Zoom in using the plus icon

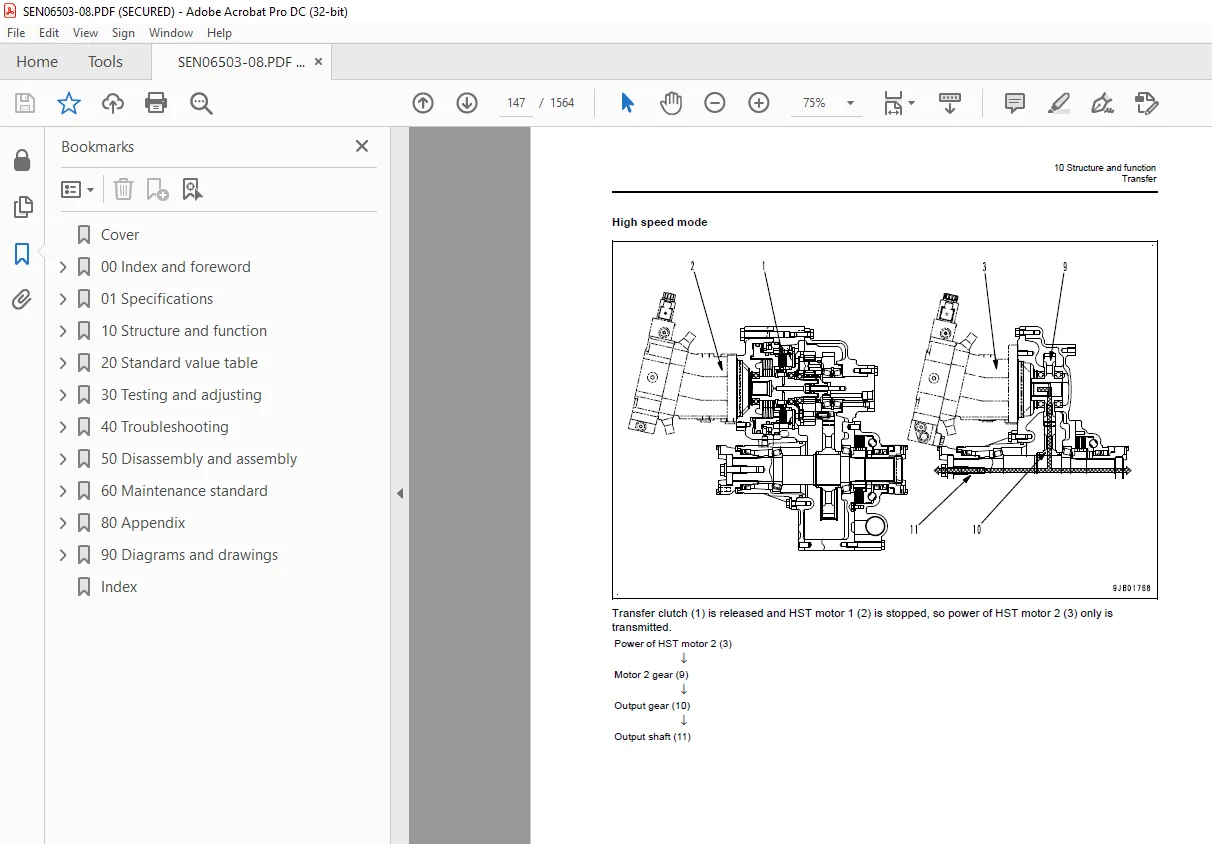click(x=759, y=103)
